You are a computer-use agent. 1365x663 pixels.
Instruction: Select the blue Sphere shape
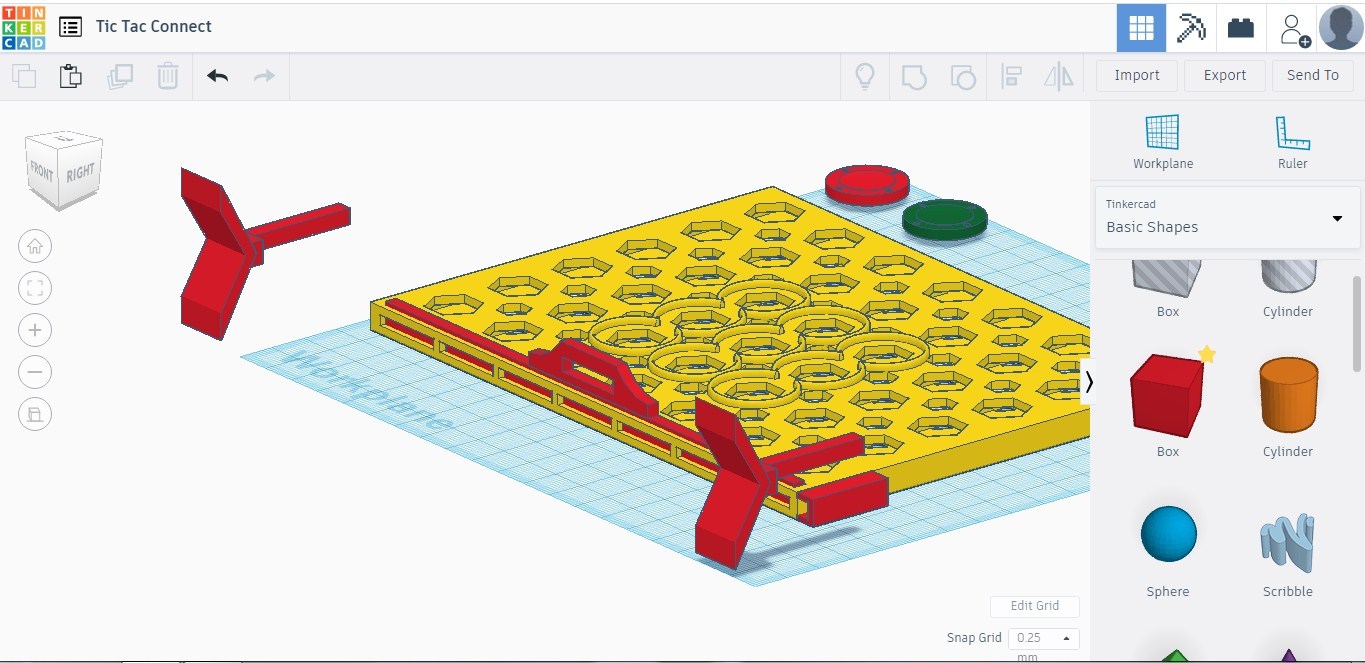point(1168,535)
